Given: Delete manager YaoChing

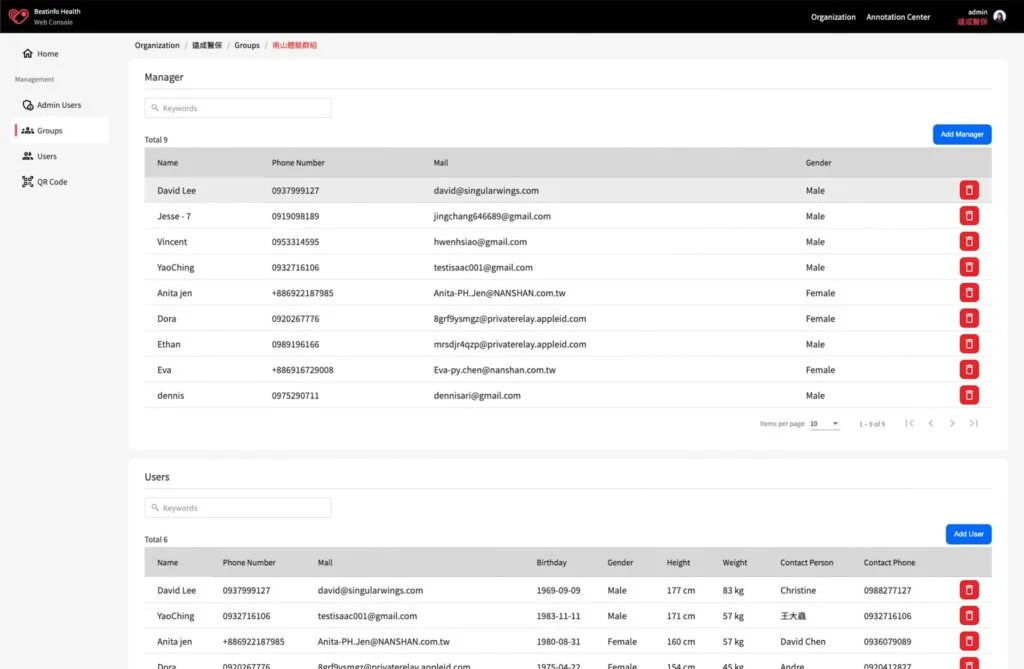Looking at the screenshot, I should tap(968, 267).
